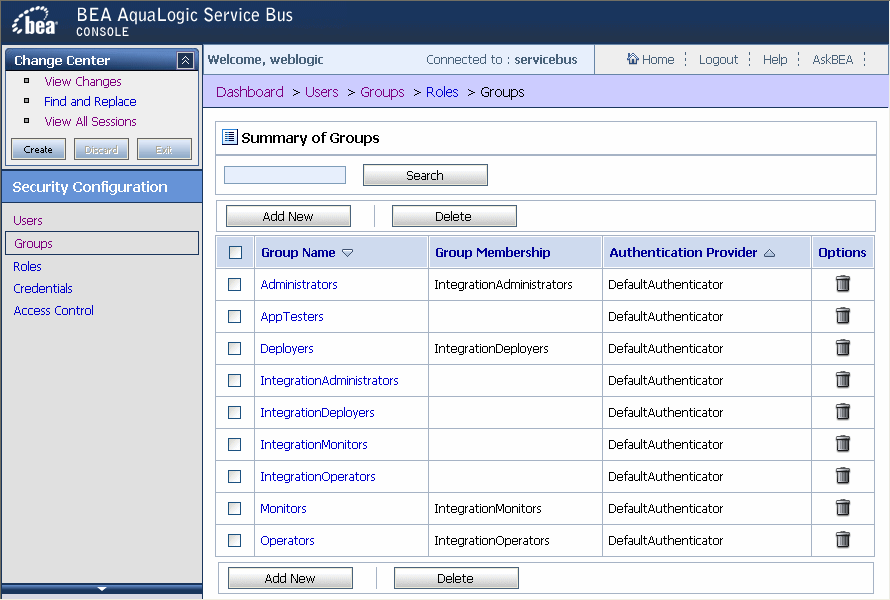Open Users in Security Configuration
The image size is (890, 600).
pyautogui.click(x=28, y=220)
